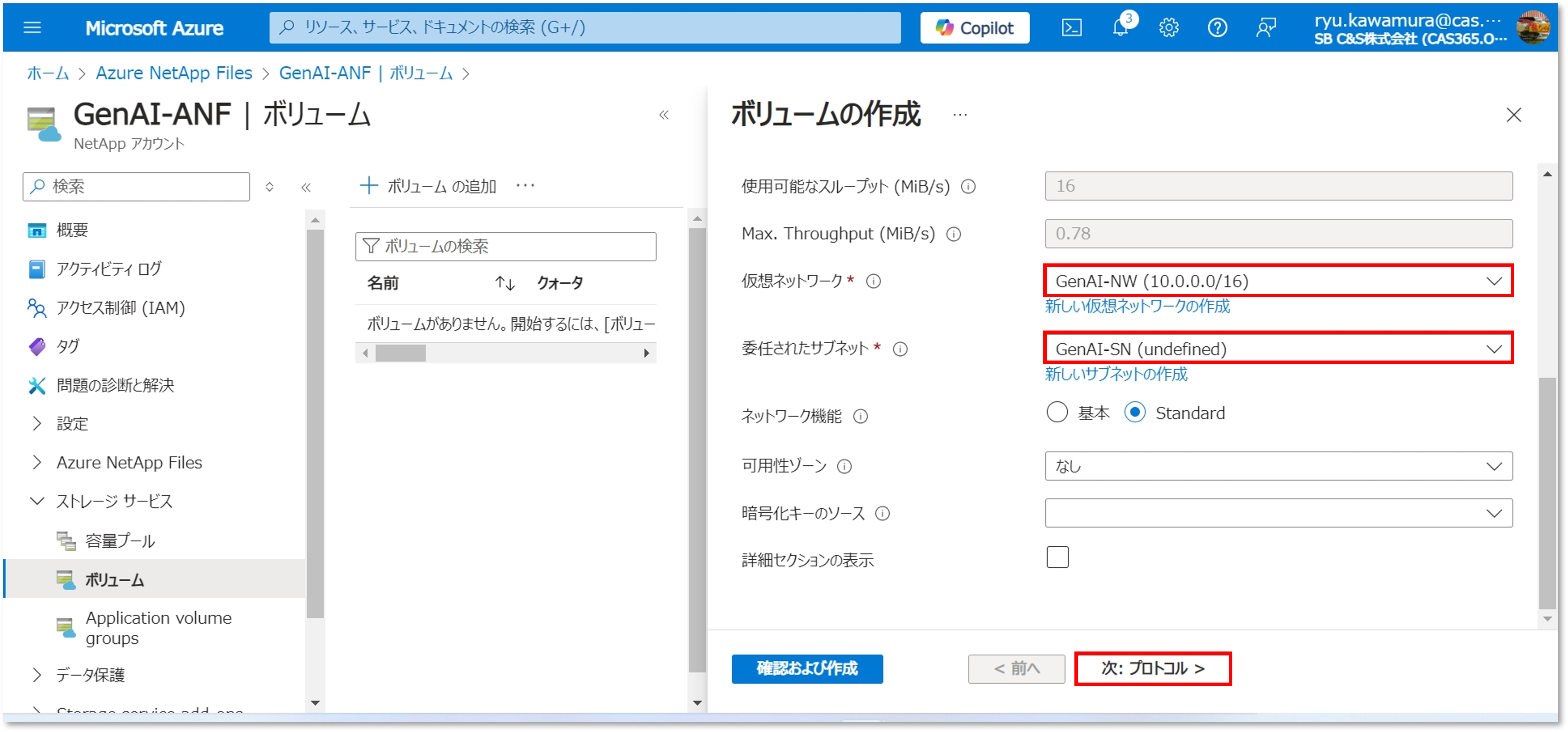Select the 基本 network features radio
The height and width of the screenshot is (732, 1568).
(1057, 412)
